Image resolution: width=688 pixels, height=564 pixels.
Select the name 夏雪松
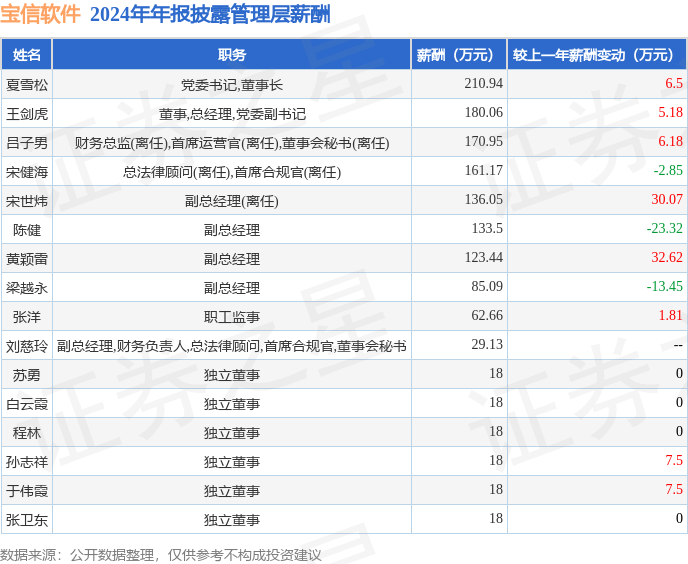tap(27, 84)
